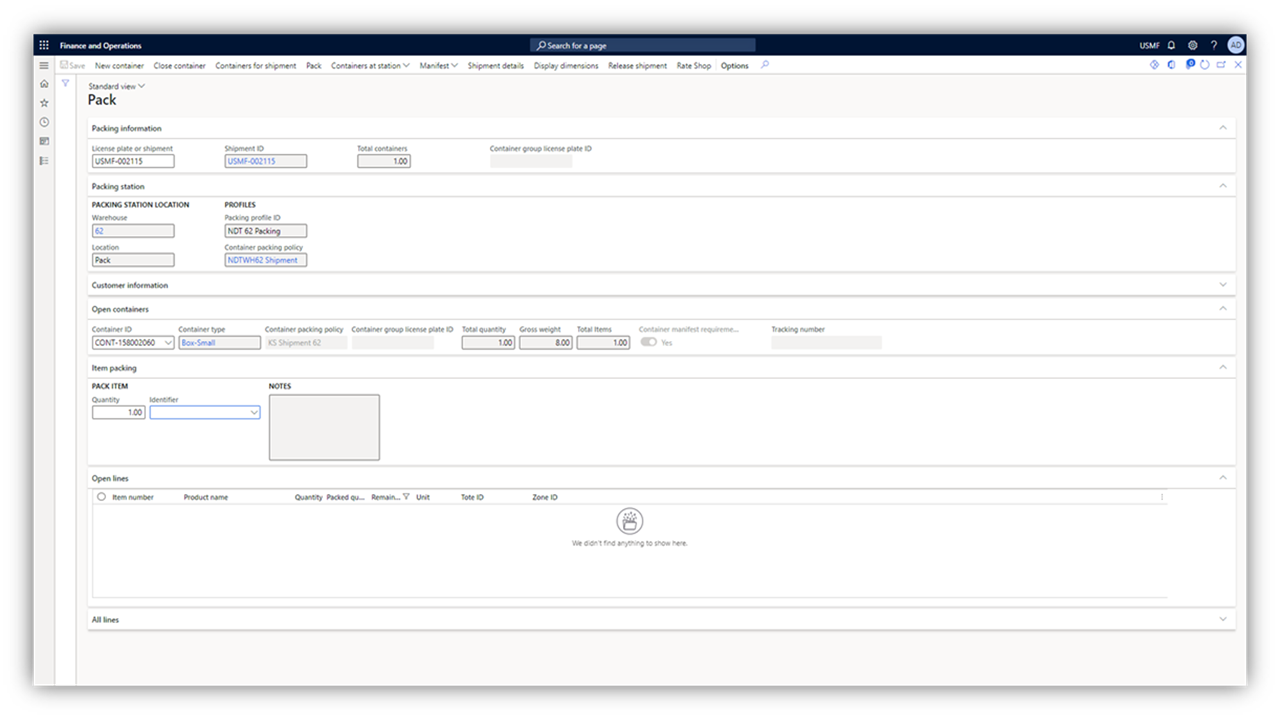1280x720 pixels.
Task: Collapse the Packing station section
Action: [x=1222, y=186]
